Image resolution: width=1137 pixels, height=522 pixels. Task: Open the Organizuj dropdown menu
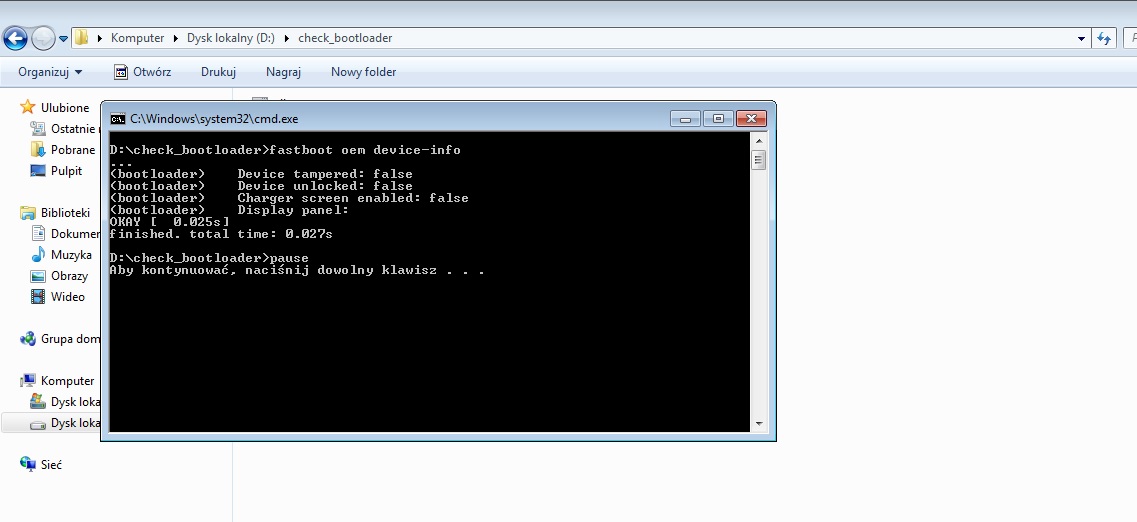tap(50, 72)
